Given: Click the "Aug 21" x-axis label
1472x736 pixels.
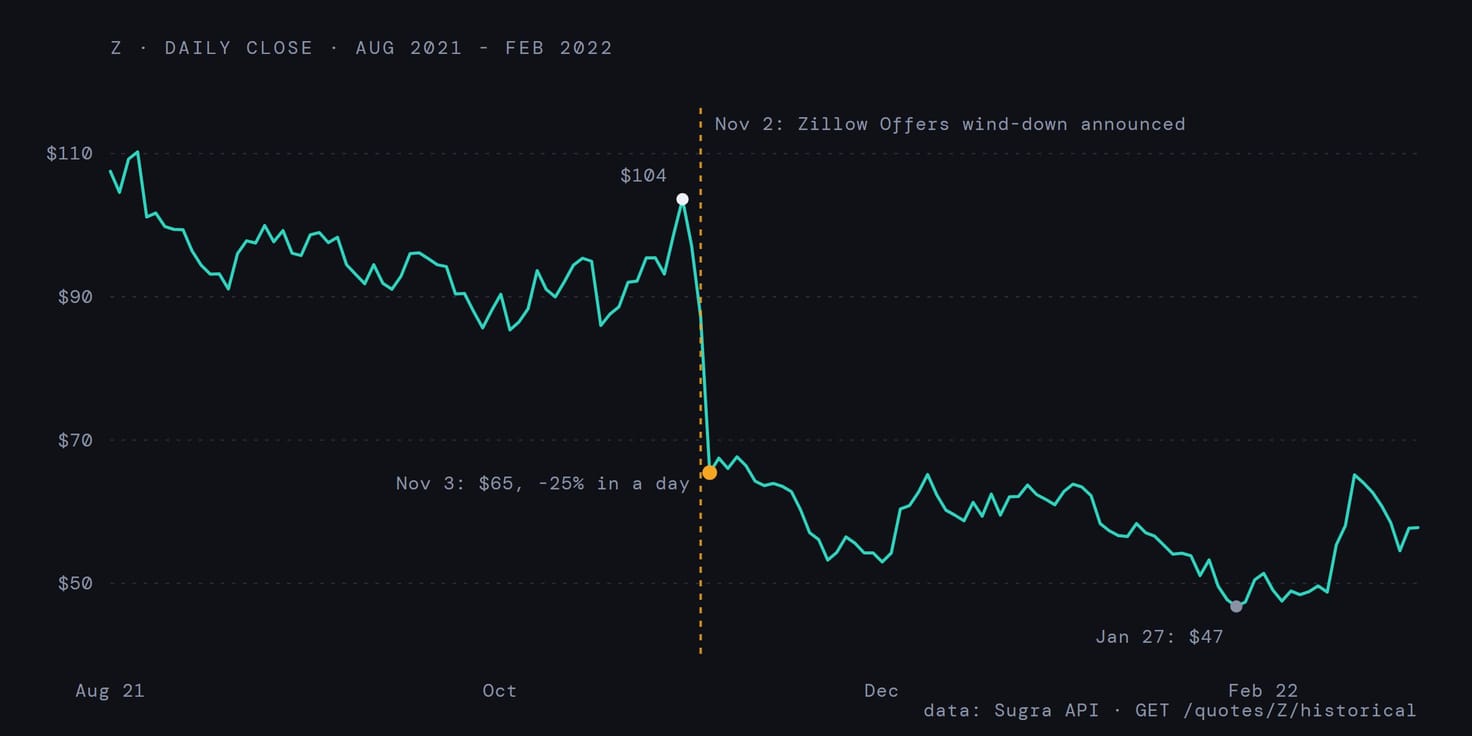Looking at the screenshot, I should click(x=110, y=691).
